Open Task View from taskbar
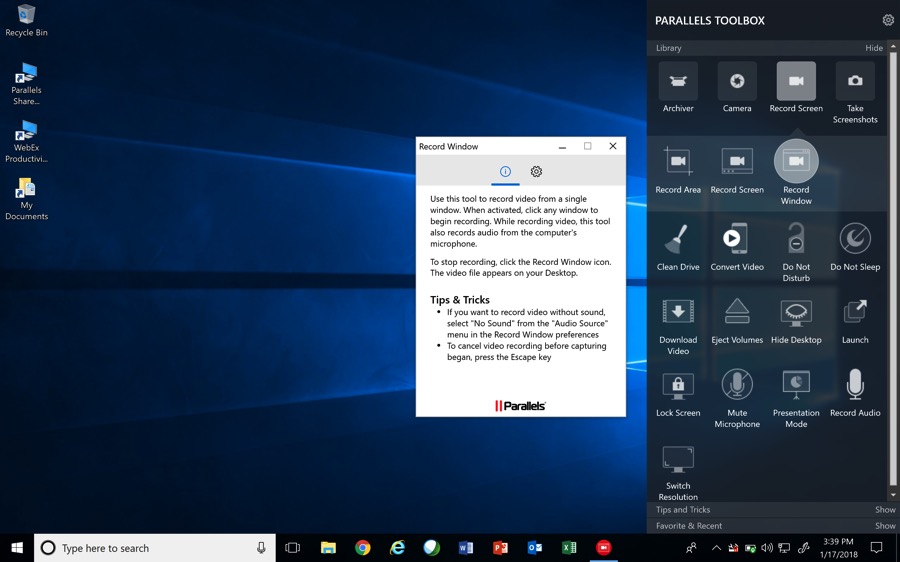The height and width of the screenshot is (562, 900). click(x=293, y=548)
